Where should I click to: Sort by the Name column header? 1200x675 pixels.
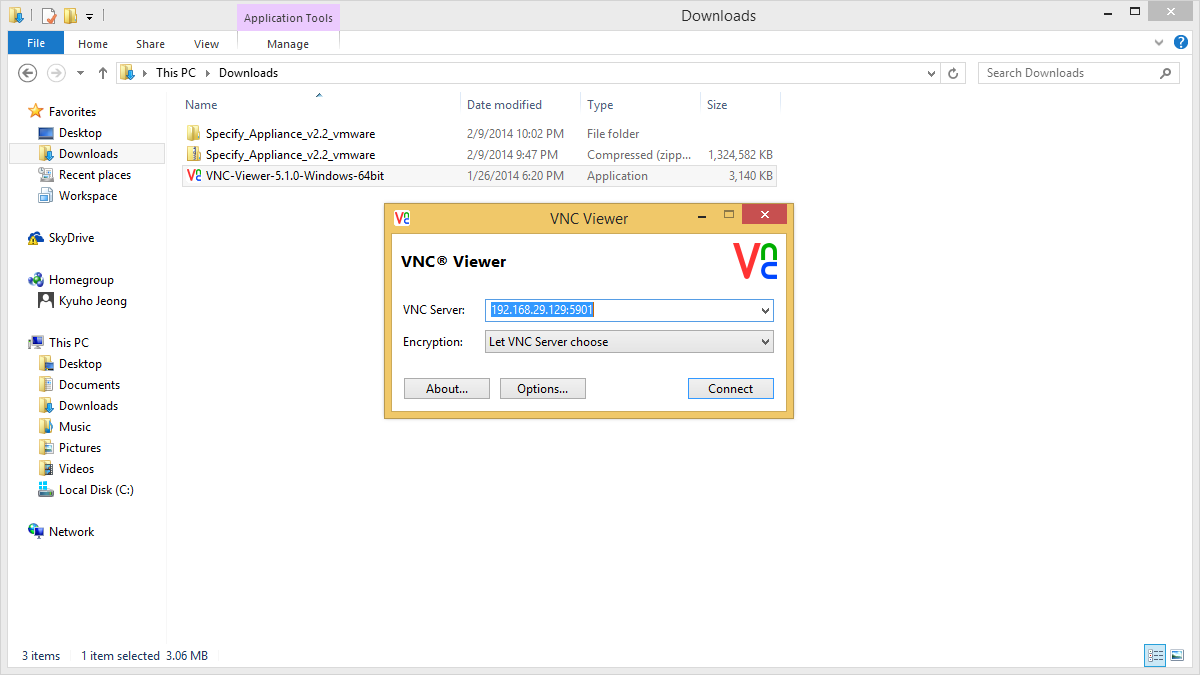point(201,105)
